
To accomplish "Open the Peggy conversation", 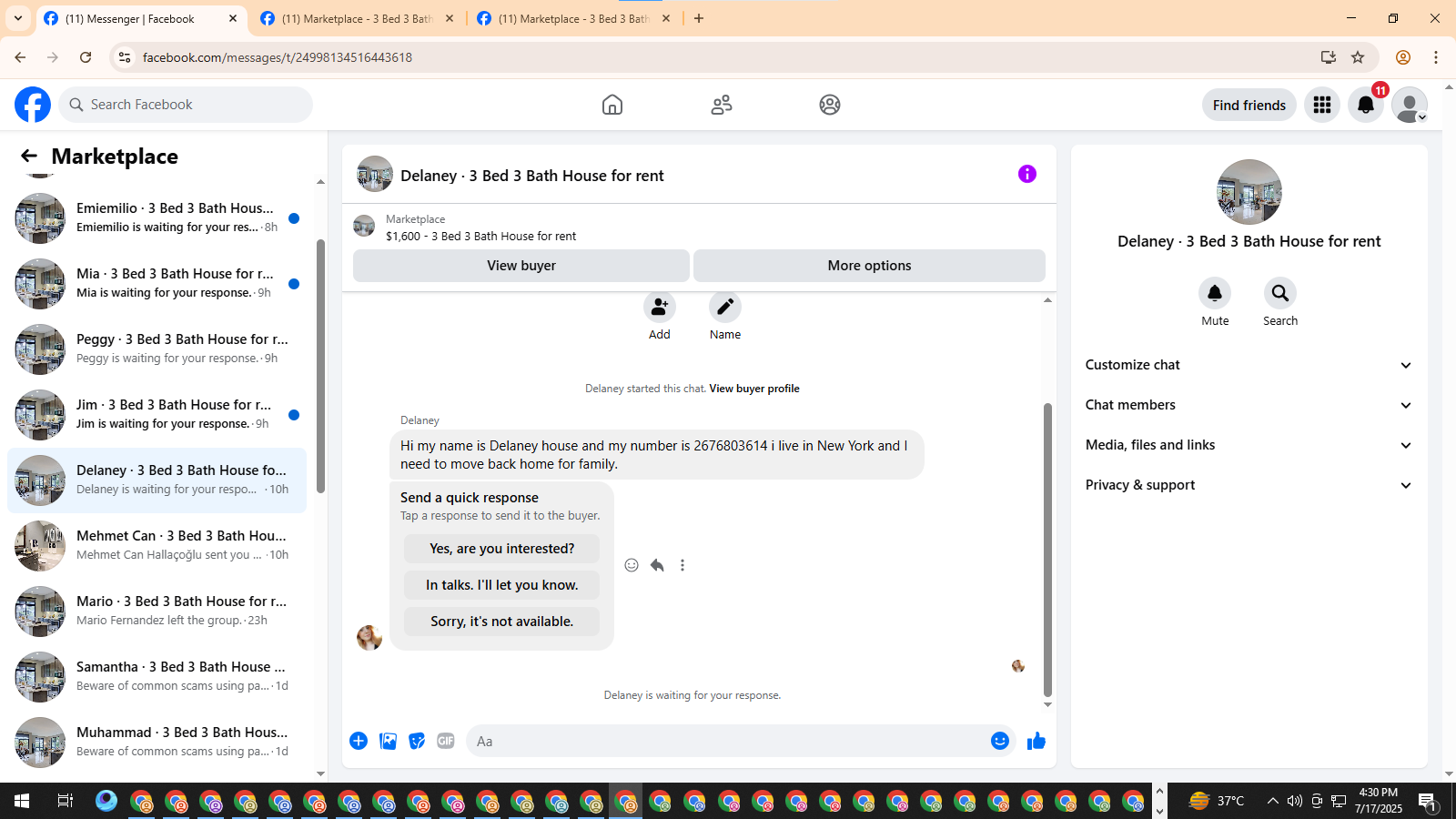I will click(x=157, y=349).
